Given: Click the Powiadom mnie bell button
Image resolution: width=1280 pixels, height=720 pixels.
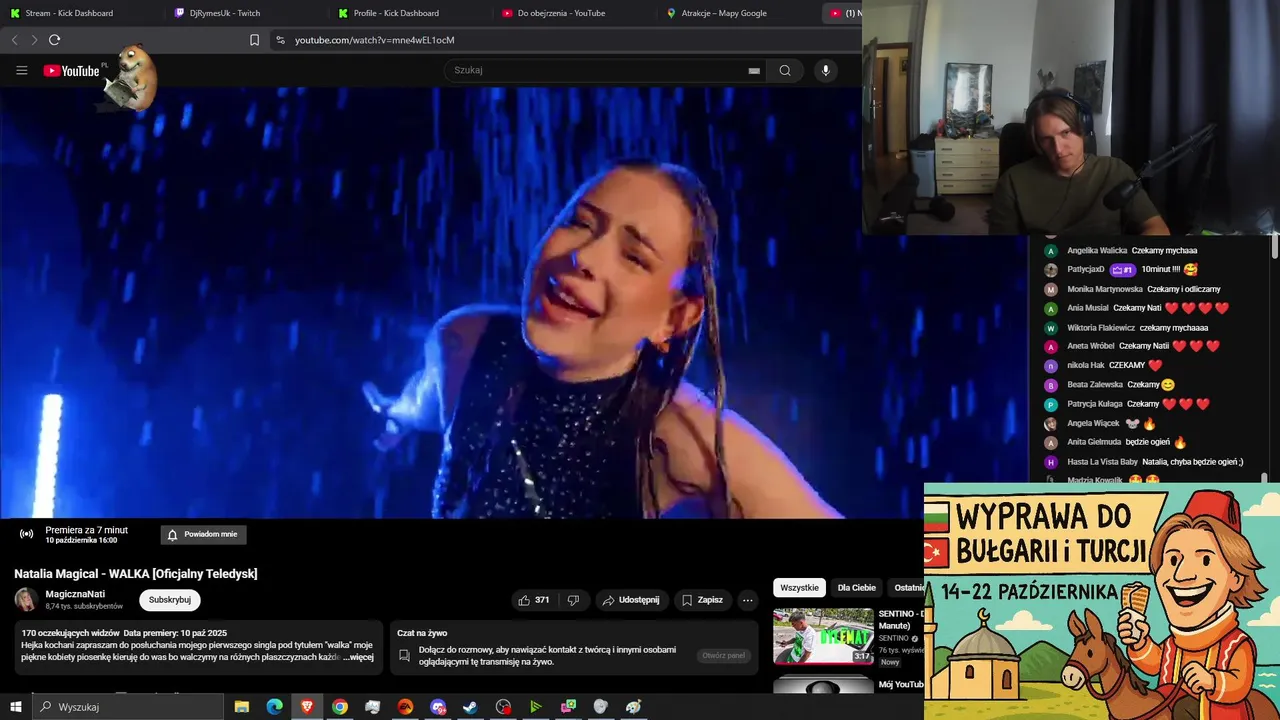Looking at the screenshot, I should click(x=203, y=534).
